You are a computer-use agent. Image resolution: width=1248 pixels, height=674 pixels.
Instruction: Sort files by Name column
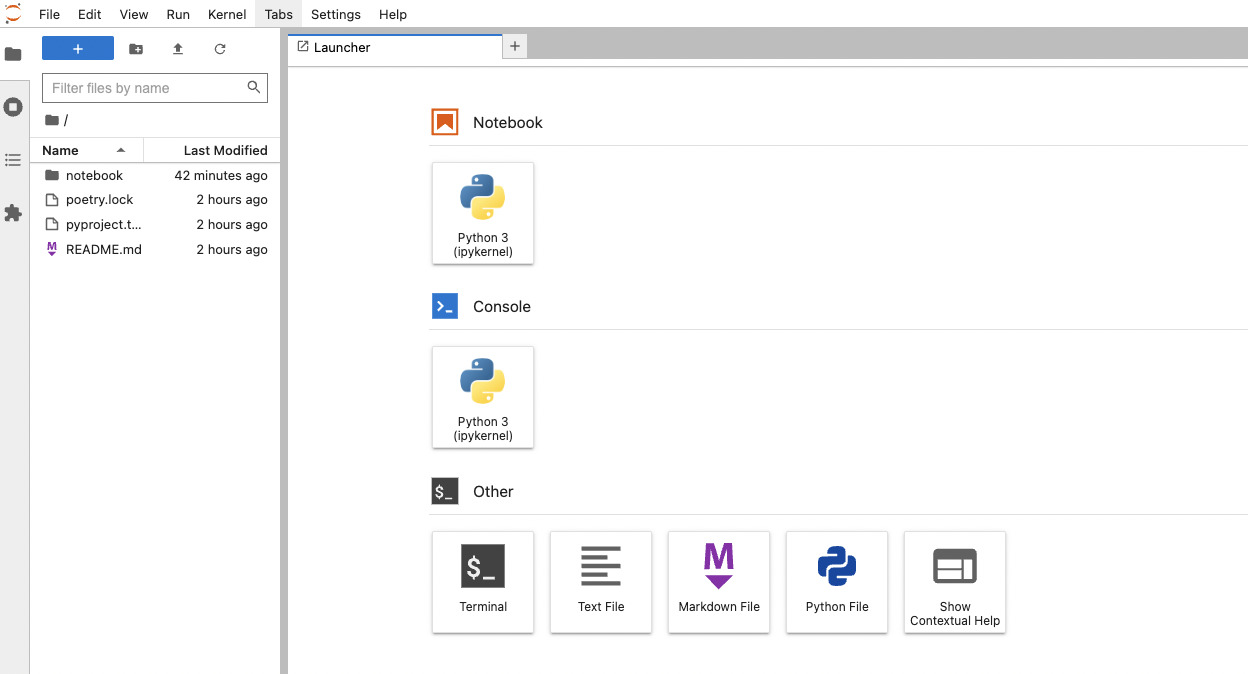(61, 150)
